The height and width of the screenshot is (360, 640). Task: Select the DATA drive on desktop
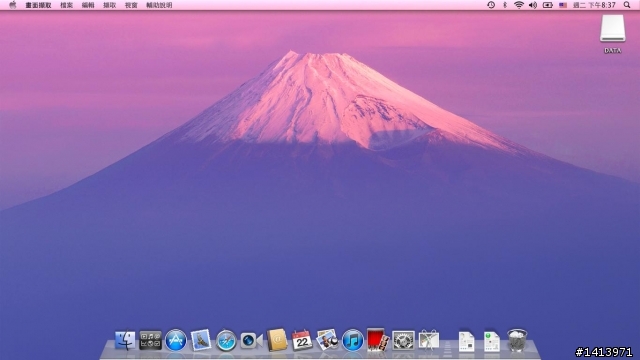coord(612,34)
